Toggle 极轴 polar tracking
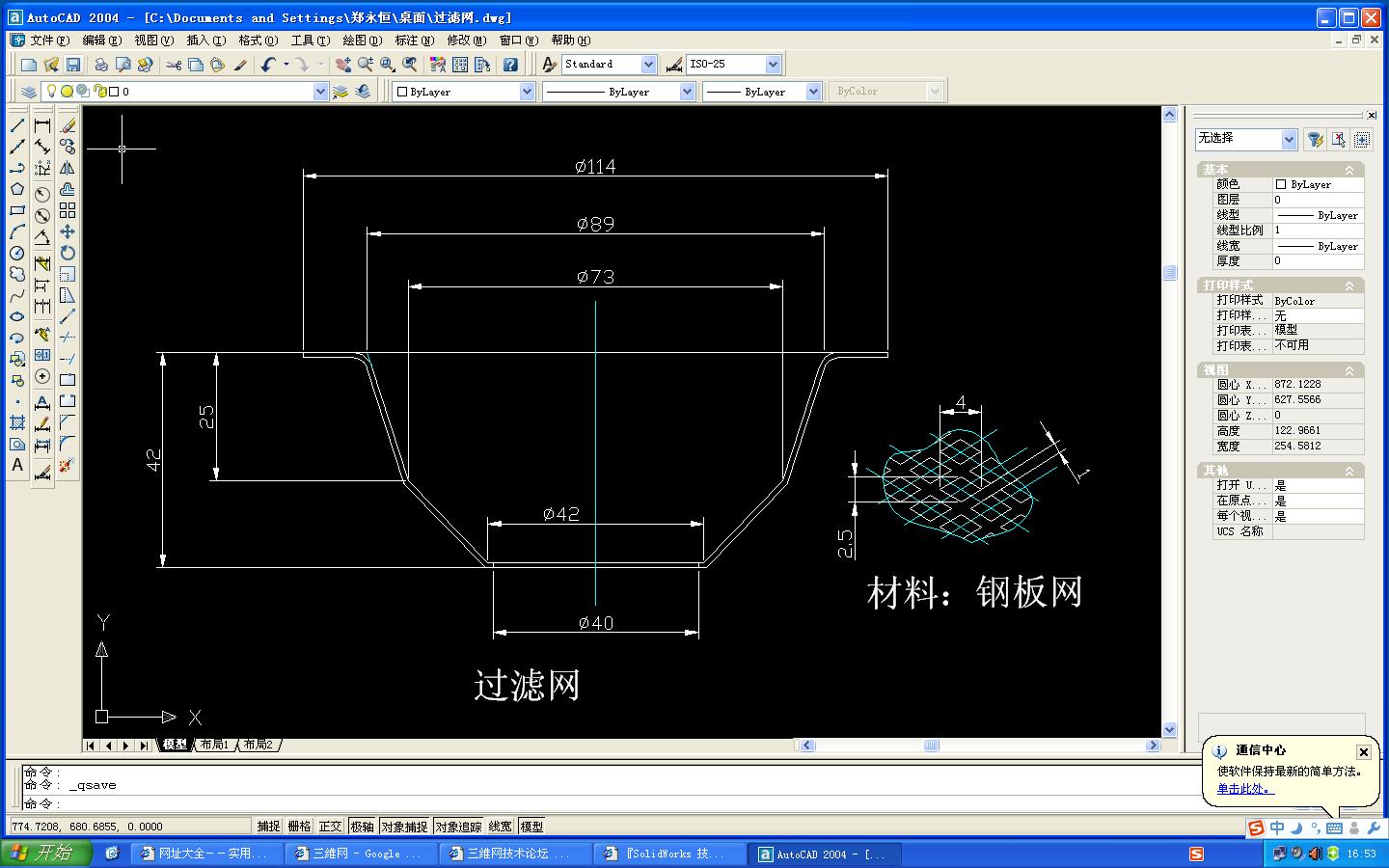This screenshot has width=1389, height=868. [x=362, y=827]
